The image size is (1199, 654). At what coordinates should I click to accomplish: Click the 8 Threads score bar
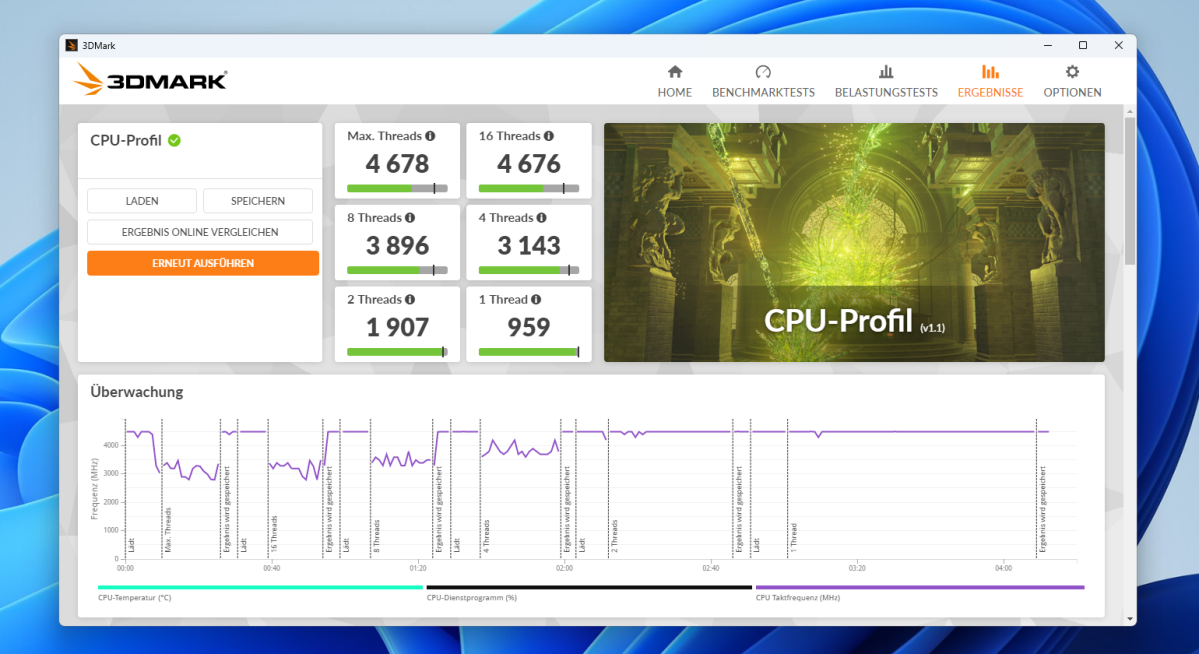tap(397, 270)
